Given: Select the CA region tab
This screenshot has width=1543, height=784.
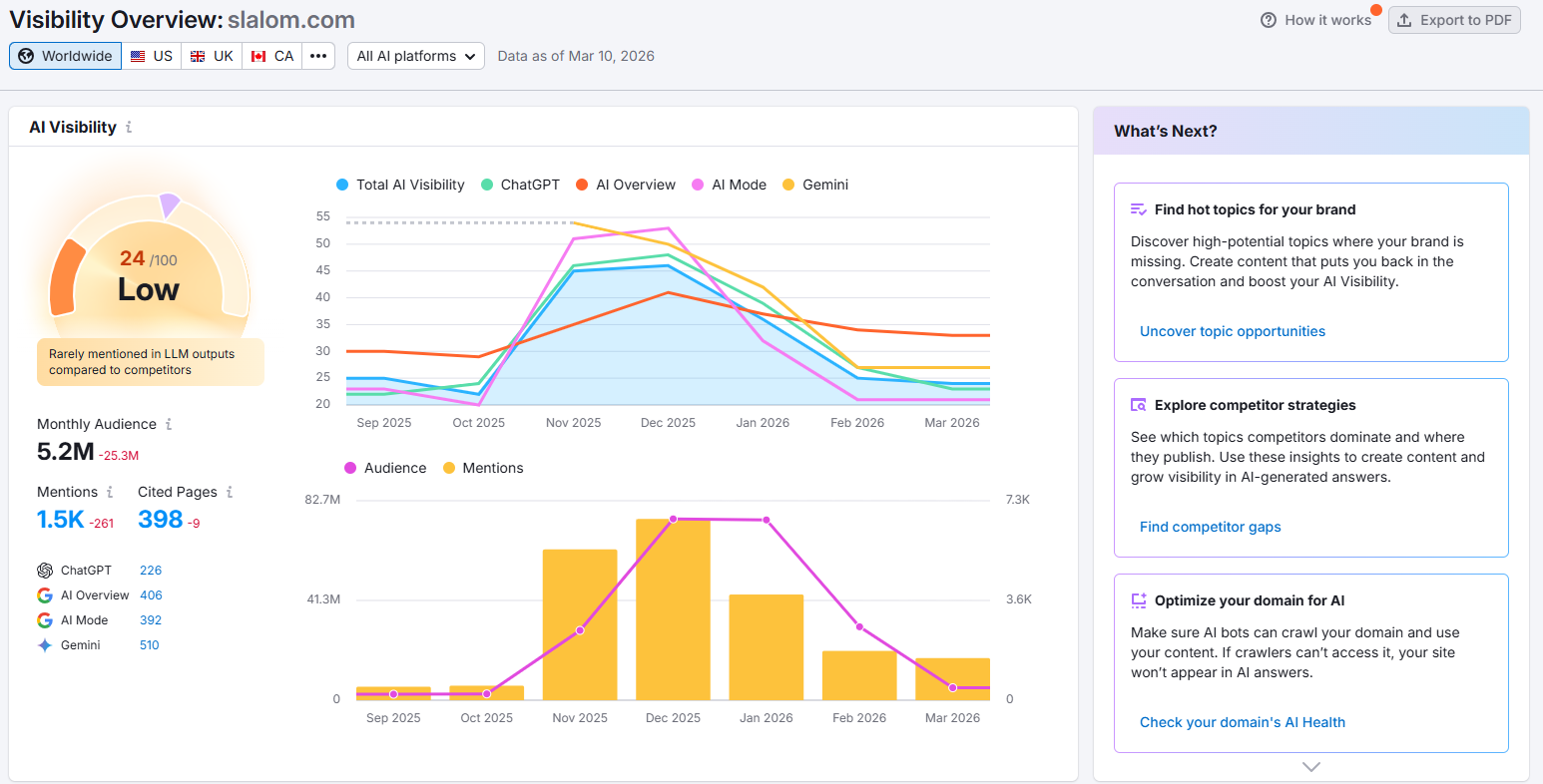Looking at the screenshot, I should click(x=272, y=56).
